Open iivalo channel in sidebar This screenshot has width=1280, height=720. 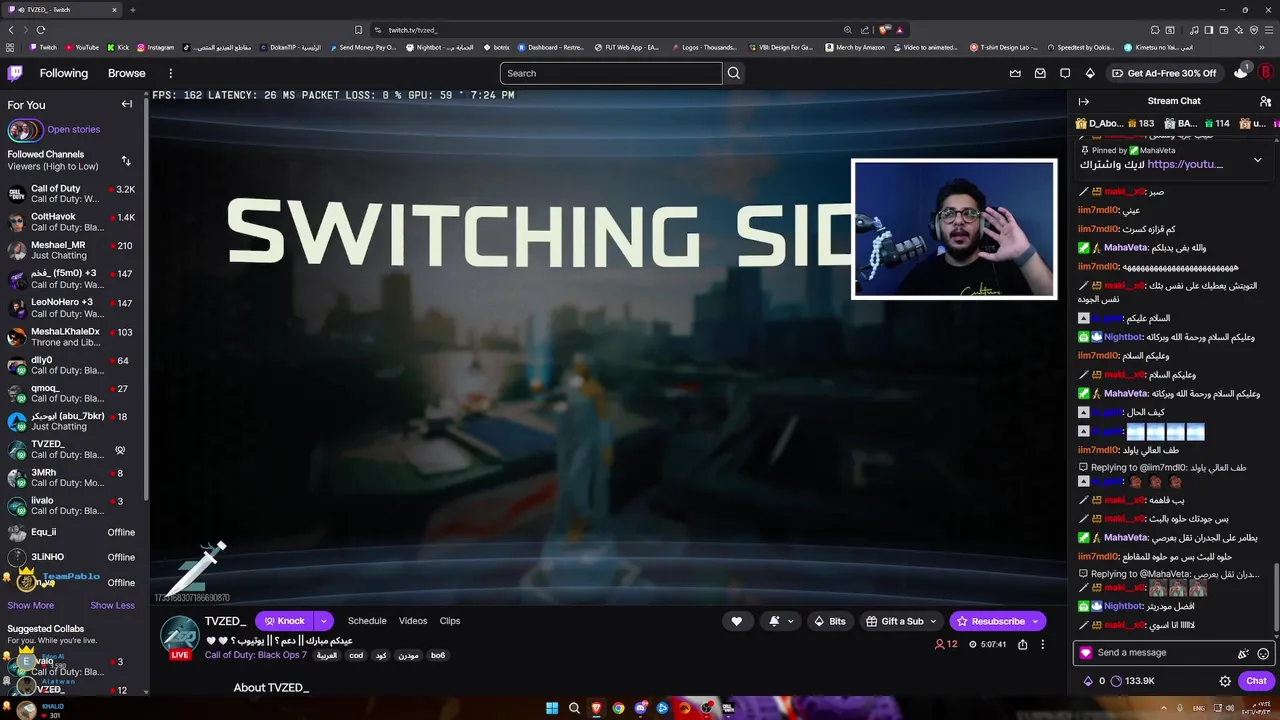tap(72, 506)
